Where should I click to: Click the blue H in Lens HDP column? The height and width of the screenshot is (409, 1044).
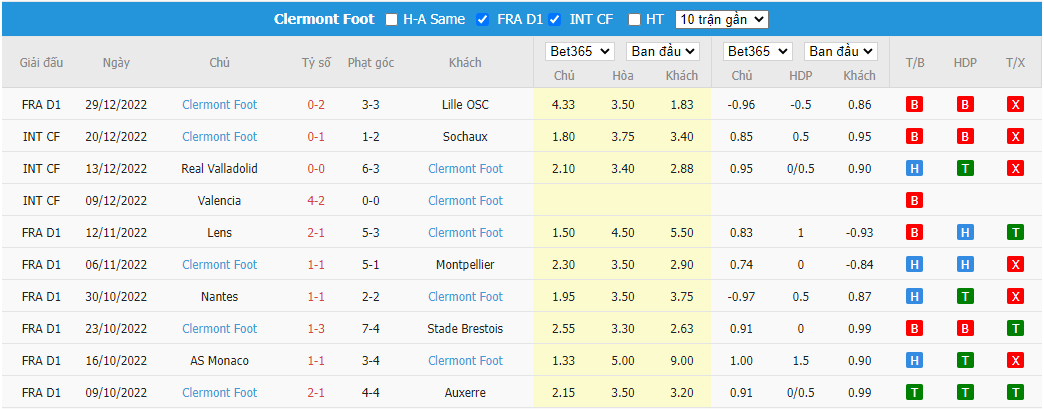click(965, 232)
